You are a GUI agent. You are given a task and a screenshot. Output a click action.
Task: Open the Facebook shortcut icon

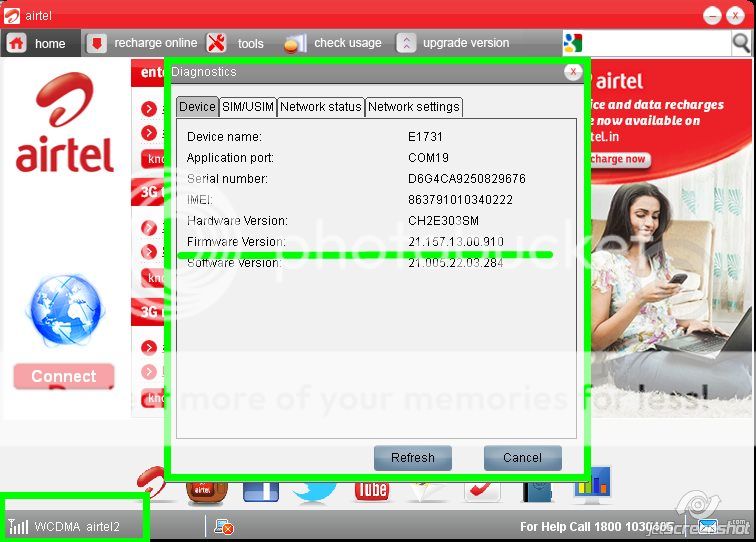261,491
